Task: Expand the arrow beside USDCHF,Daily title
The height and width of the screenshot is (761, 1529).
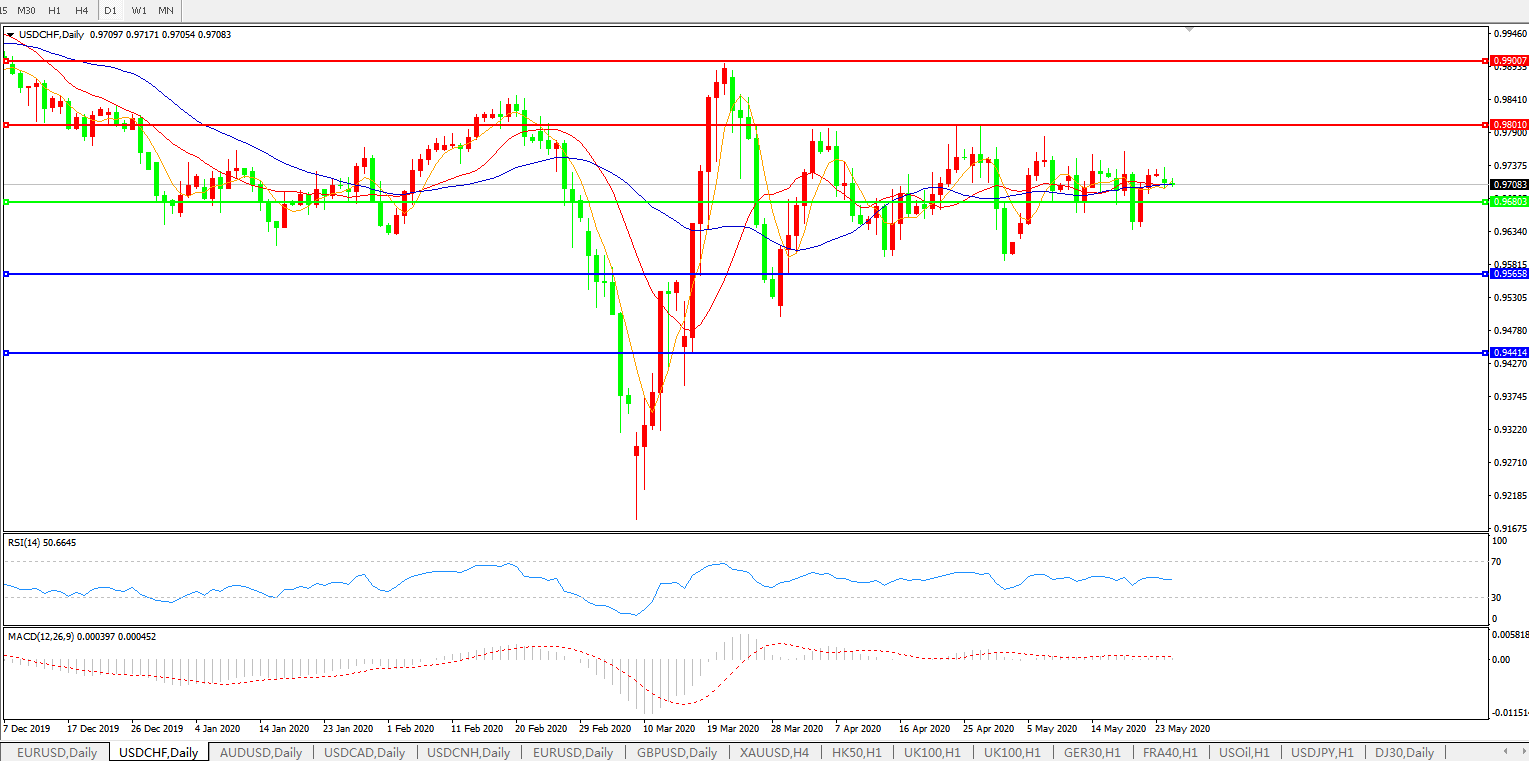Action: coord(11,35)
